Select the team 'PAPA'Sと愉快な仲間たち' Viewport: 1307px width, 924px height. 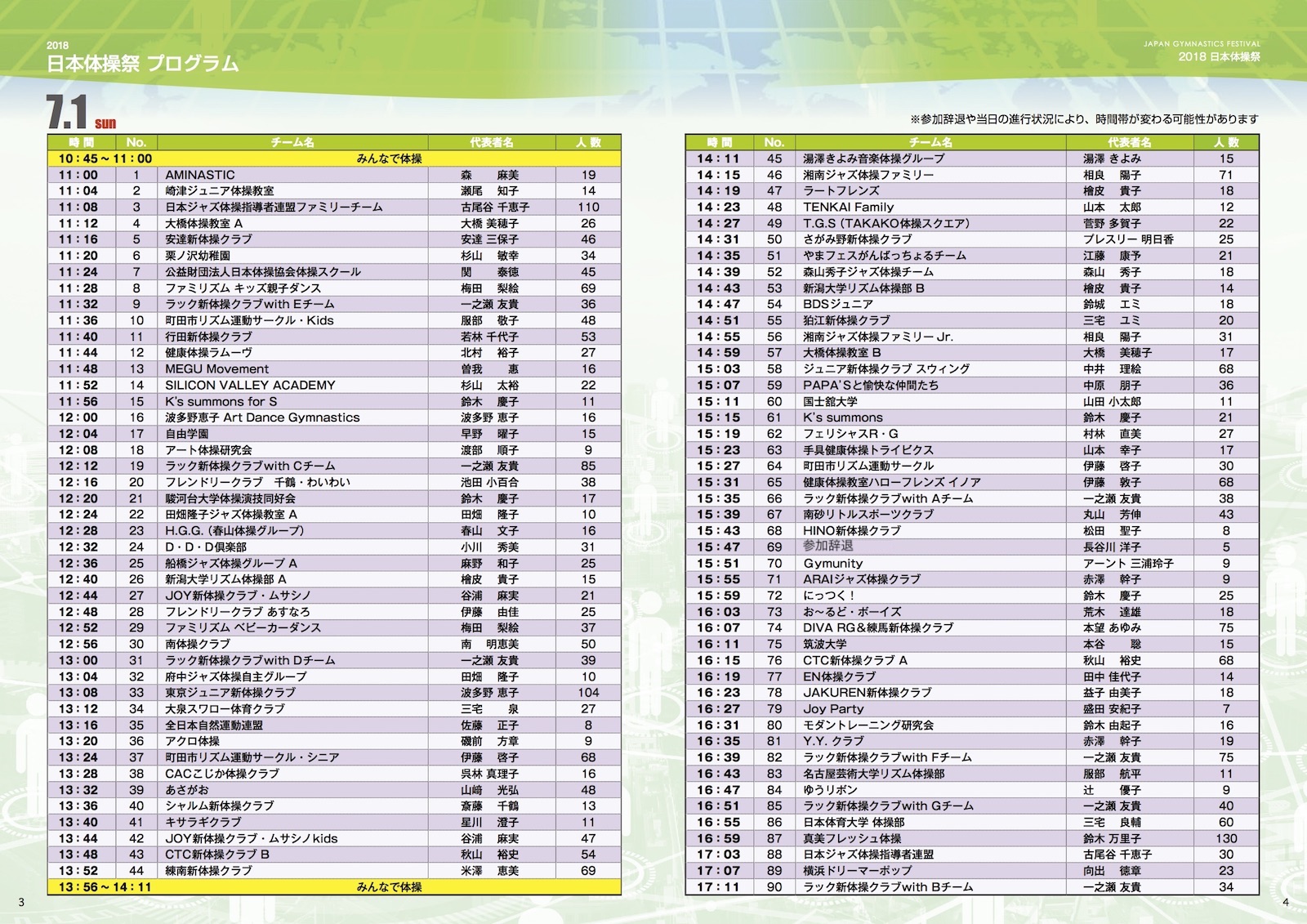tap(871, 386)
